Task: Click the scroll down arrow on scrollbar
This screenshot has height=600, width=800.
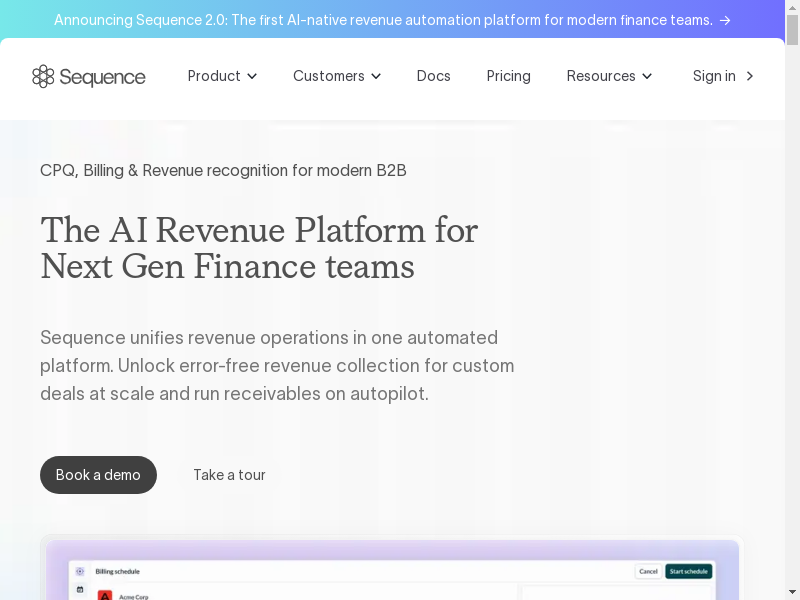Action: (792, 592)
